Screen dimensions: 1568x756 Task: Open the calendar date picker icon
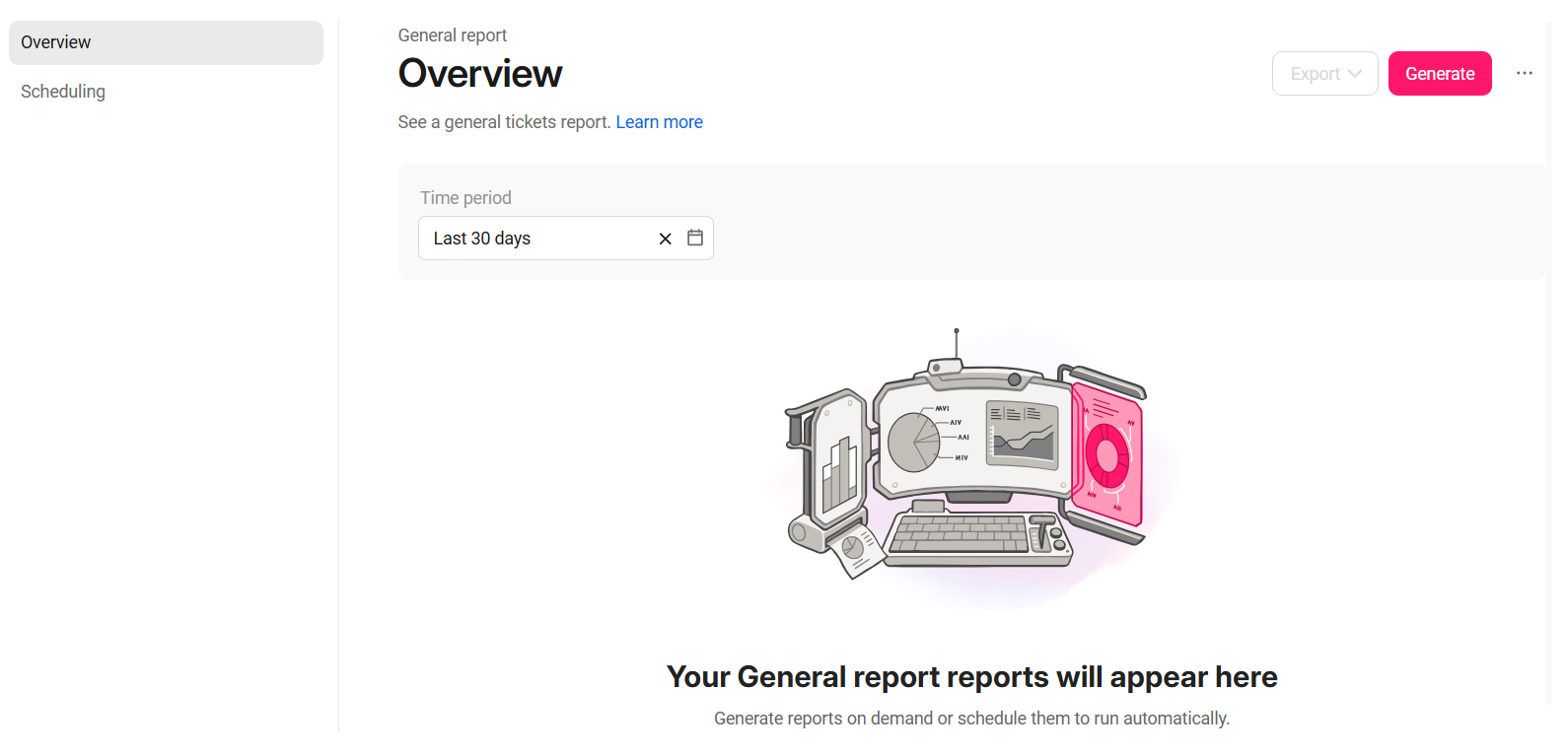(x=695, y=238)
